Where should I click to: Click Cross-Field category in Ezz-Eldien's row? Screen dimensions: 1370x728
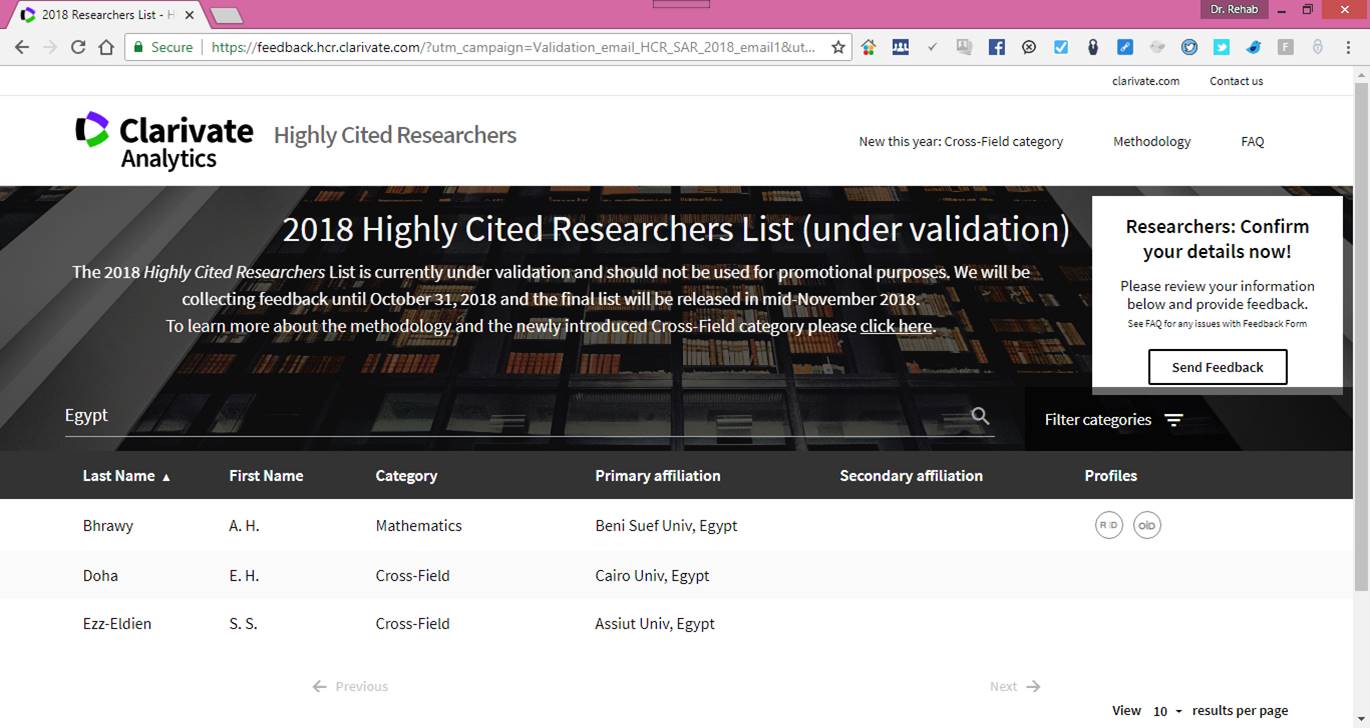(x=412, y=623)
